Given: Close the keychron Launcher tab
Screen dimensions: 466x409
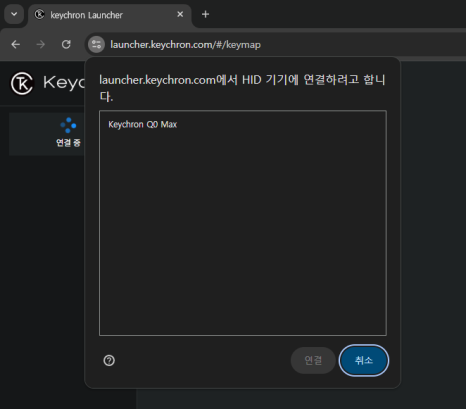Looking at the screenshot, I should 180,14.
